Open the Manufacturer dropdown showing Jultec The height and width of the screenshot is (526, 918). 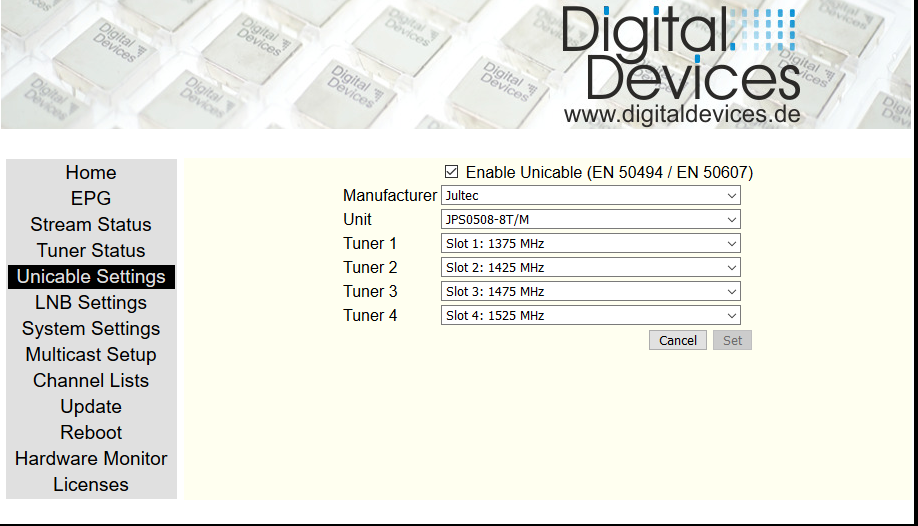pyautogui.click(x=590, y=196)
